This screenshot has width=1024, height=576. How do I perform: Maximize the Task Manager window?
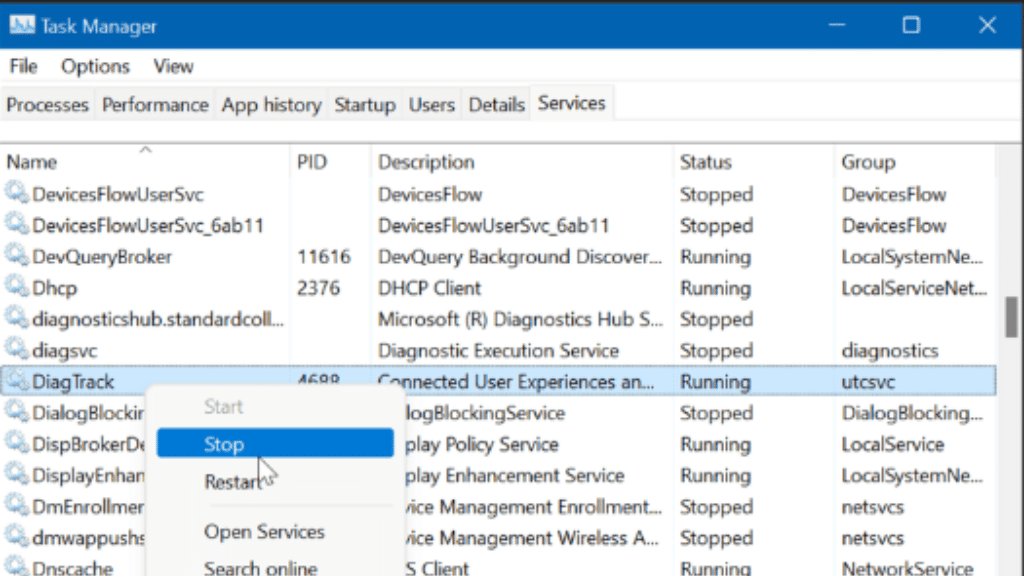point(911,25)
